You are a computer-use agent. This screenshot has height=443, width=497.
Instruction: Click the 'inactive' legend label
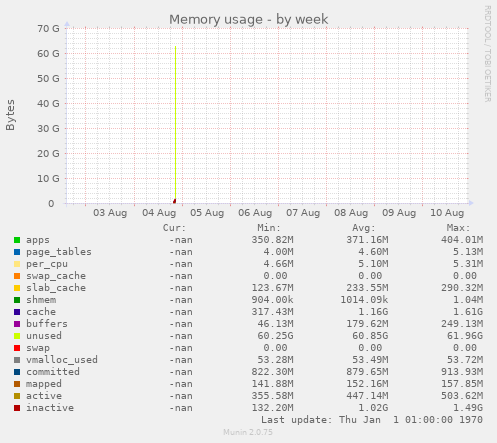pos(50,408)
